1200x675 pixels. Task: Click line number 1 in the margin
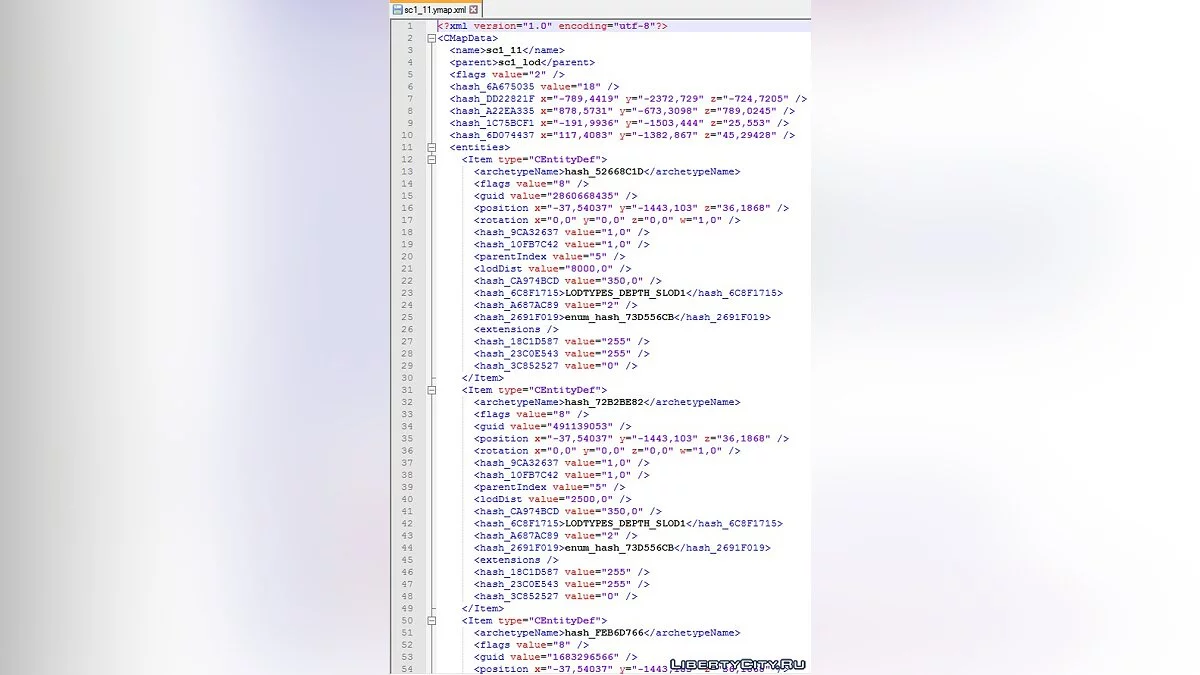(x=409, y=26)
